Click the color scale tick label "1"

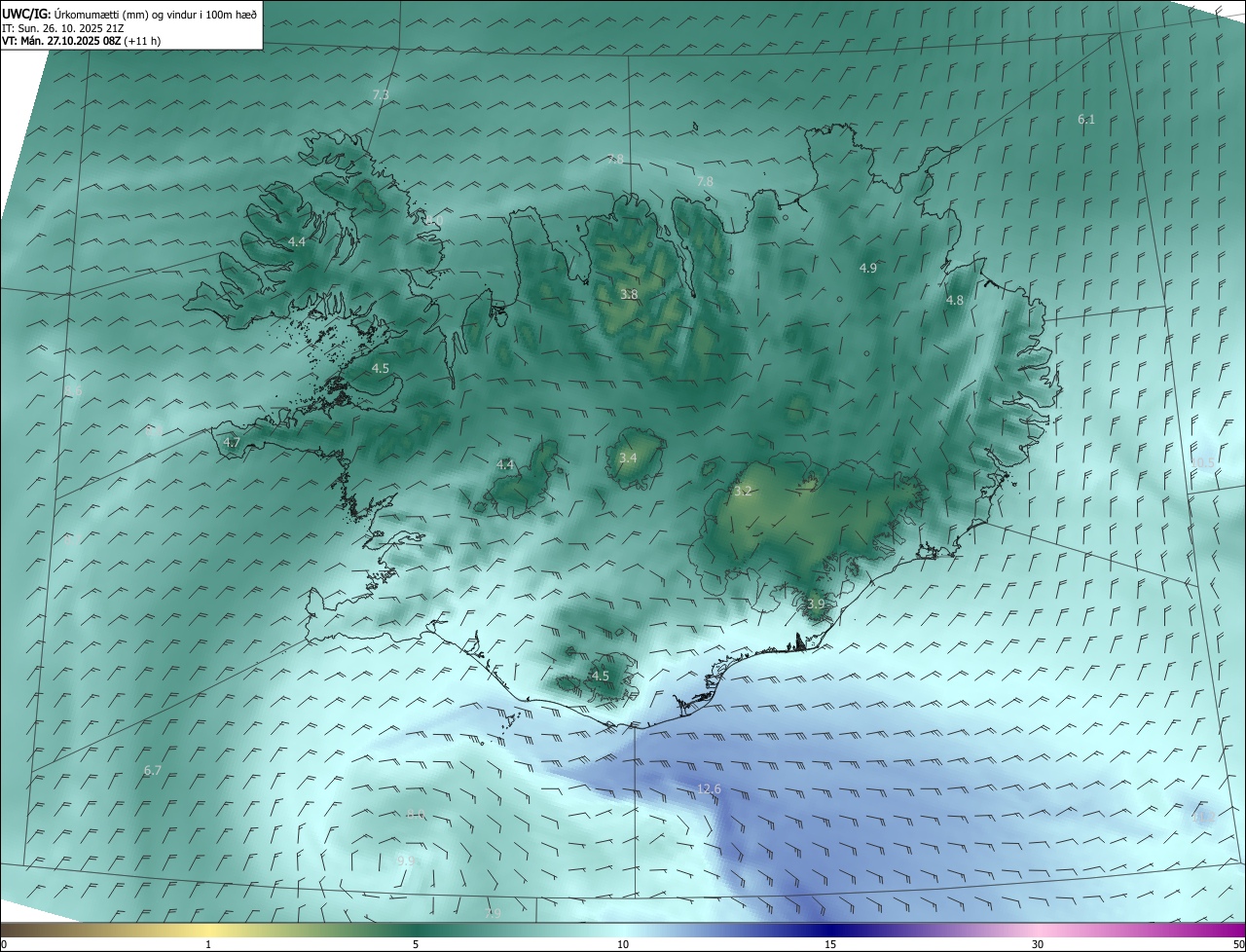208,944
